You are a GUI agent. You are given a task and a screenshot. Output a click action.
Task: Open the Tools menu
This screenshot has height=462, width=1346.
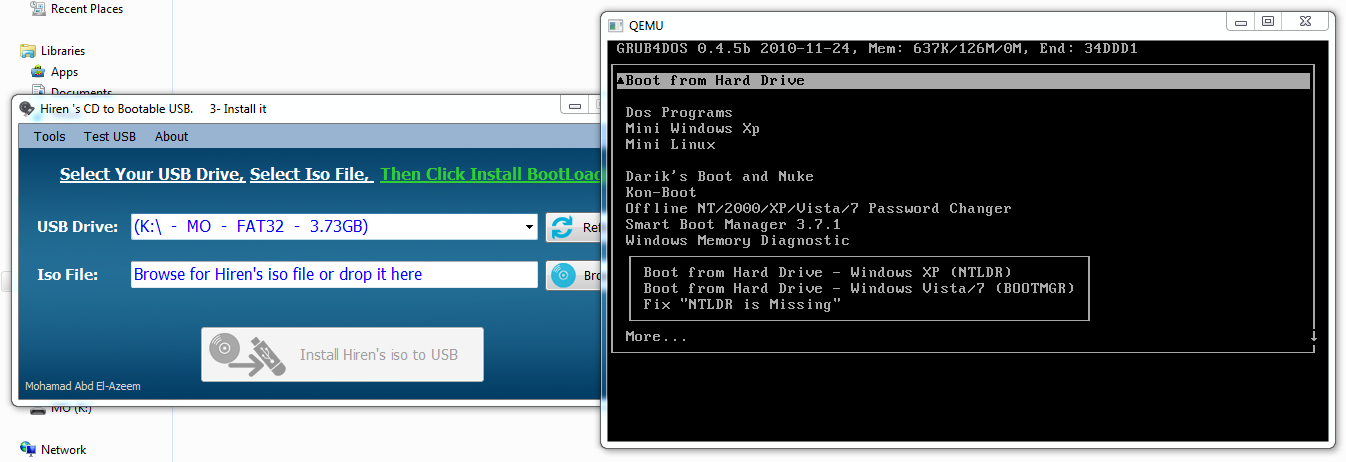pyautogui.click(x=49, y=137)
